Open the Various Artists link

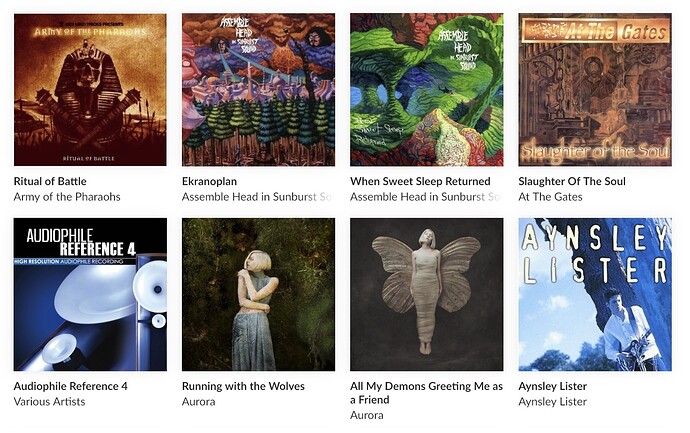pyautogui.click(x=49, y=402)
